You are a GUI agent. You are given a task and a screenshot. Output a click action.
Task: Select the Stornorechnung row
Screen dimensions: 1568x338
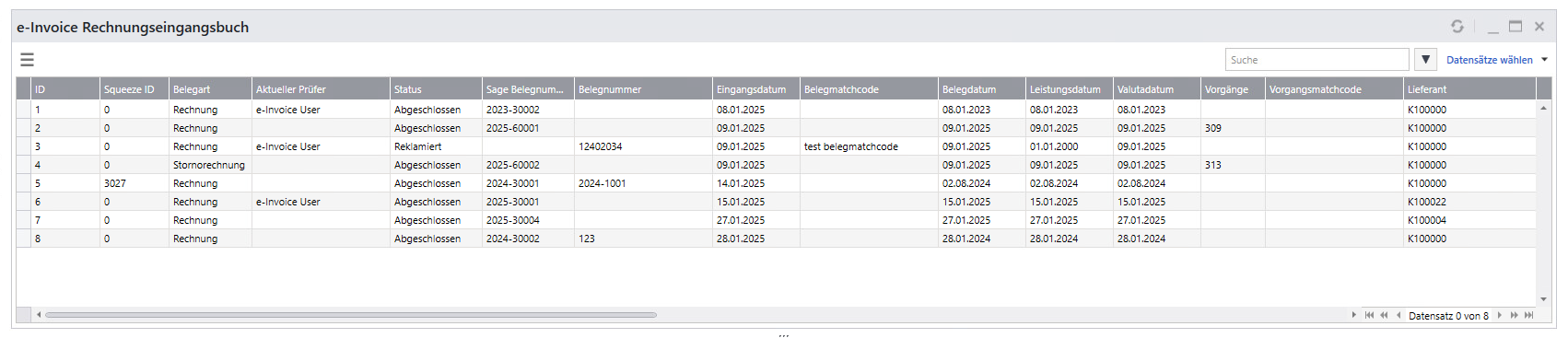pyautogui.click(x=776, y=165)
